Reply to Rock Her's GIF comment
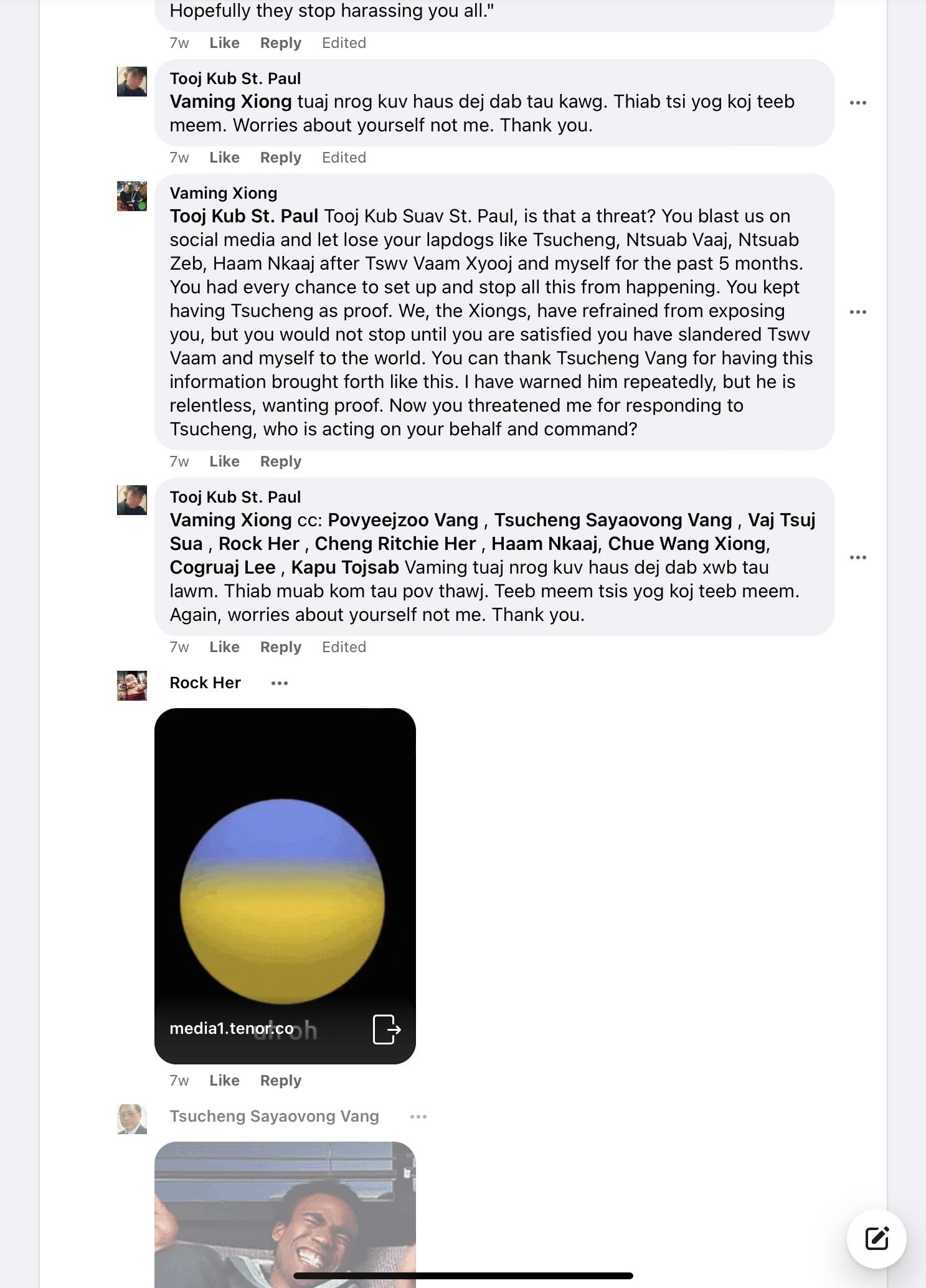 [281, 1081]
